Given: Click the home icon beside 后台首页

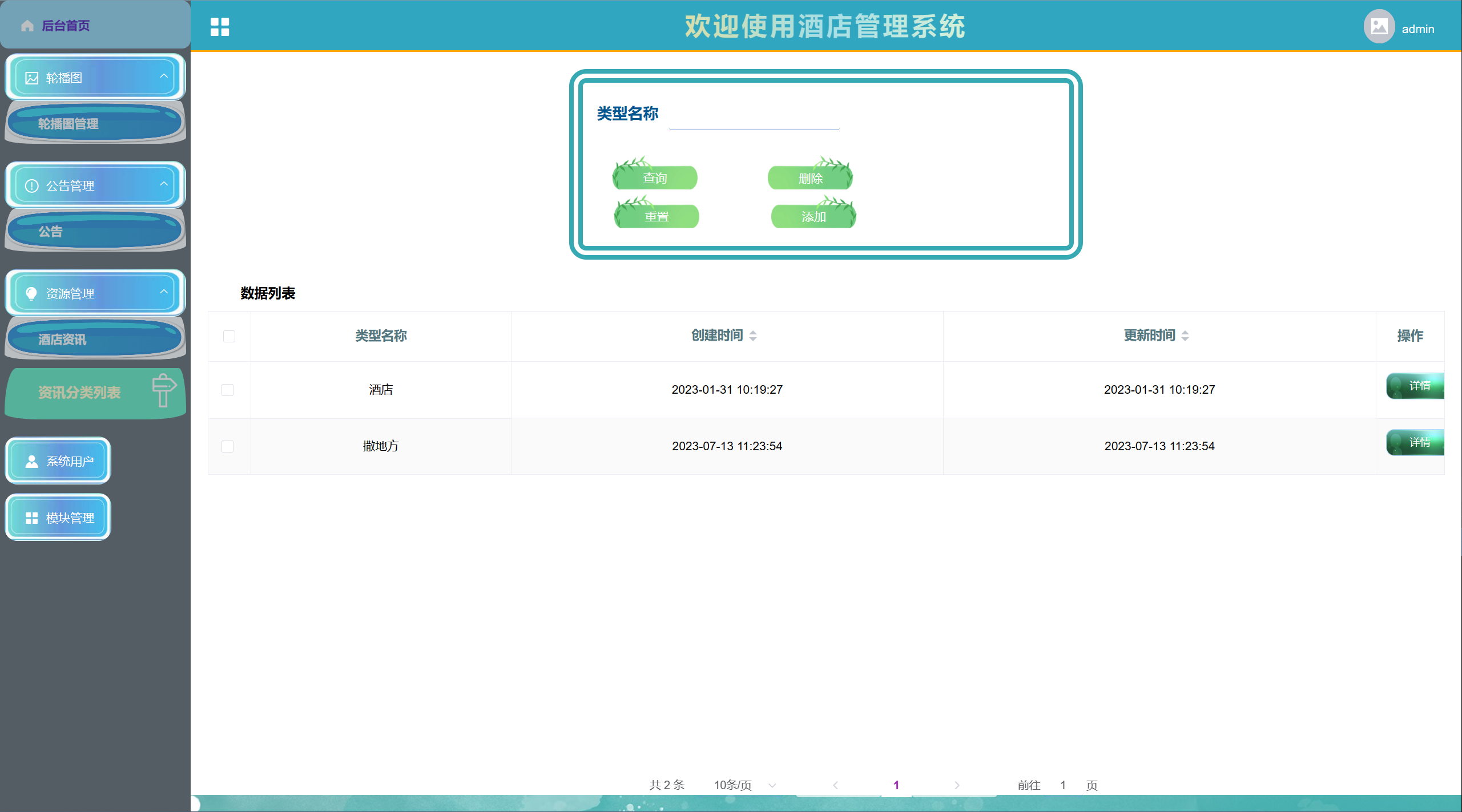Looking at the screenshot, I should coord(27,26).
